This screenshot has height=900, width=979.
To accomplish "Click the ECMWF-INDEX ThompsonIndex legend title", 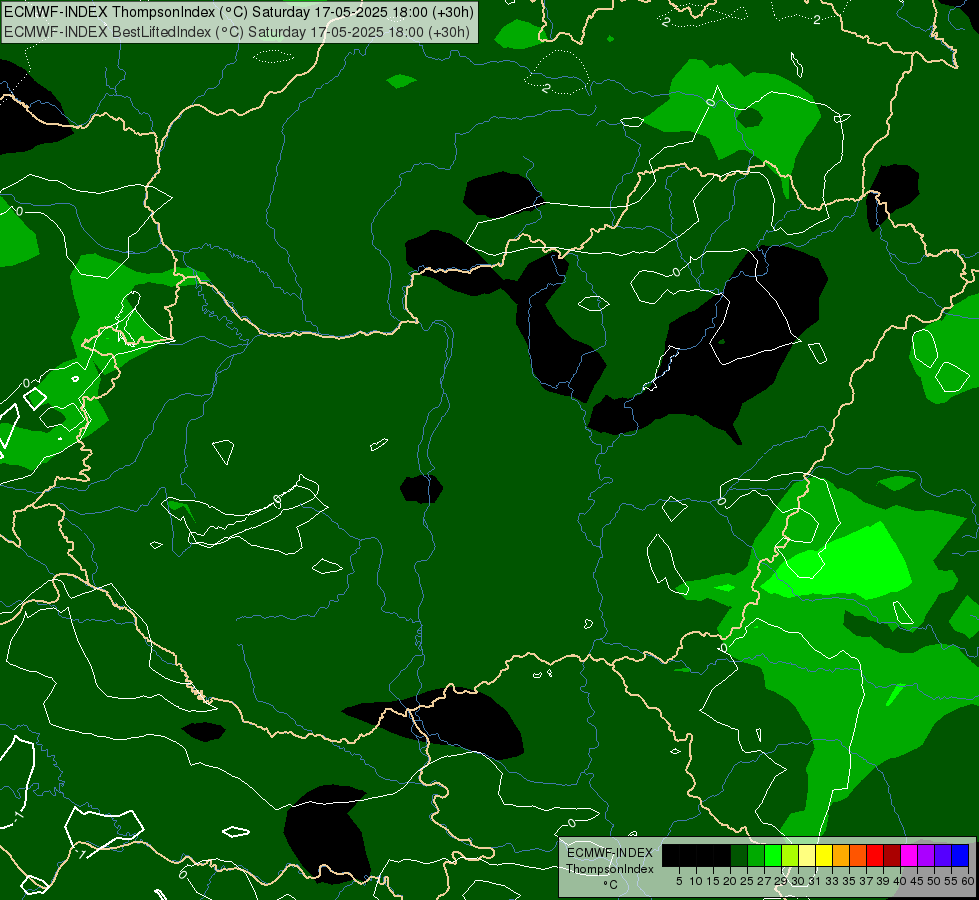I will pos(610,861).
